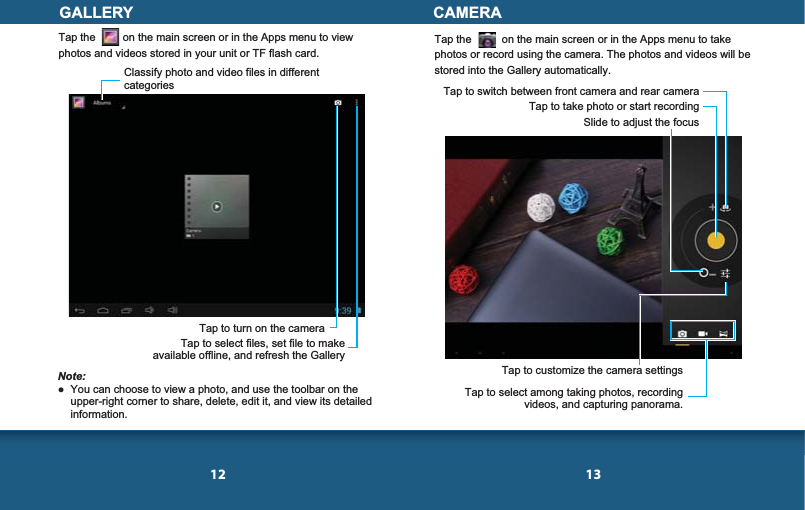Open the Camera album video thumbnail
Viewport: 805px width, 510px height.
[x=217, y=206]
